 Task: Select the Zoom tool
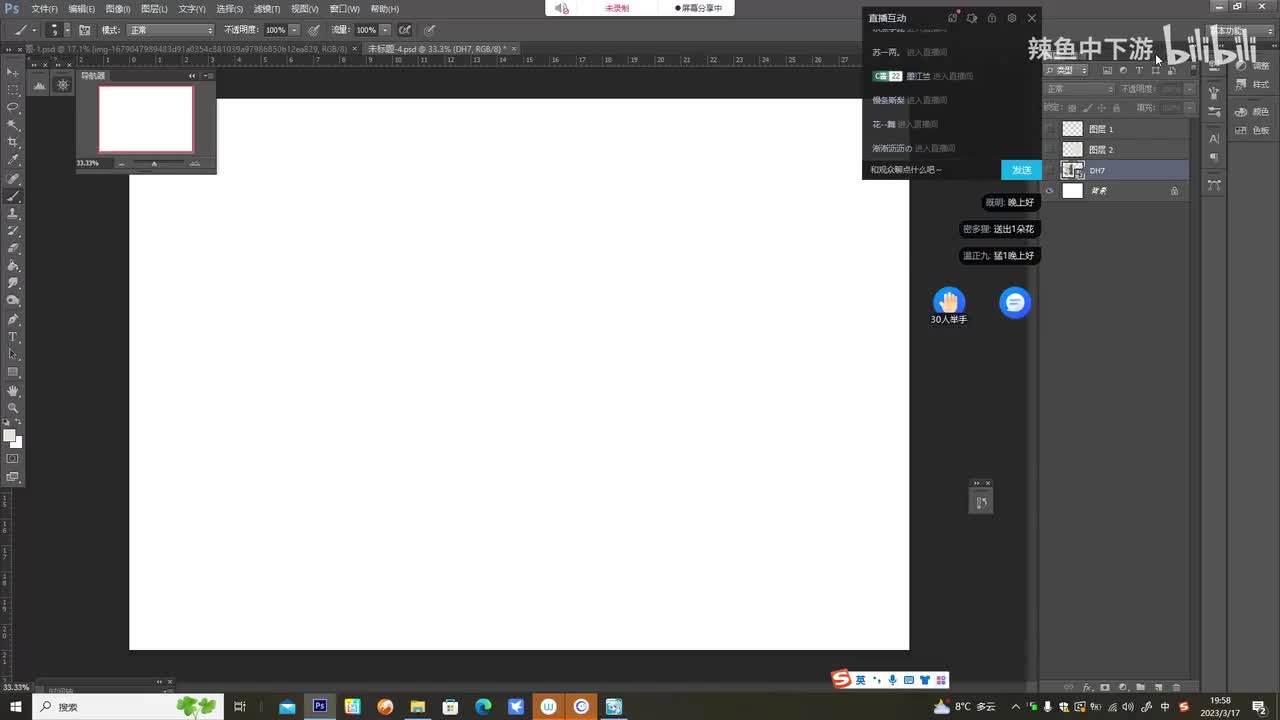(13, 408)
